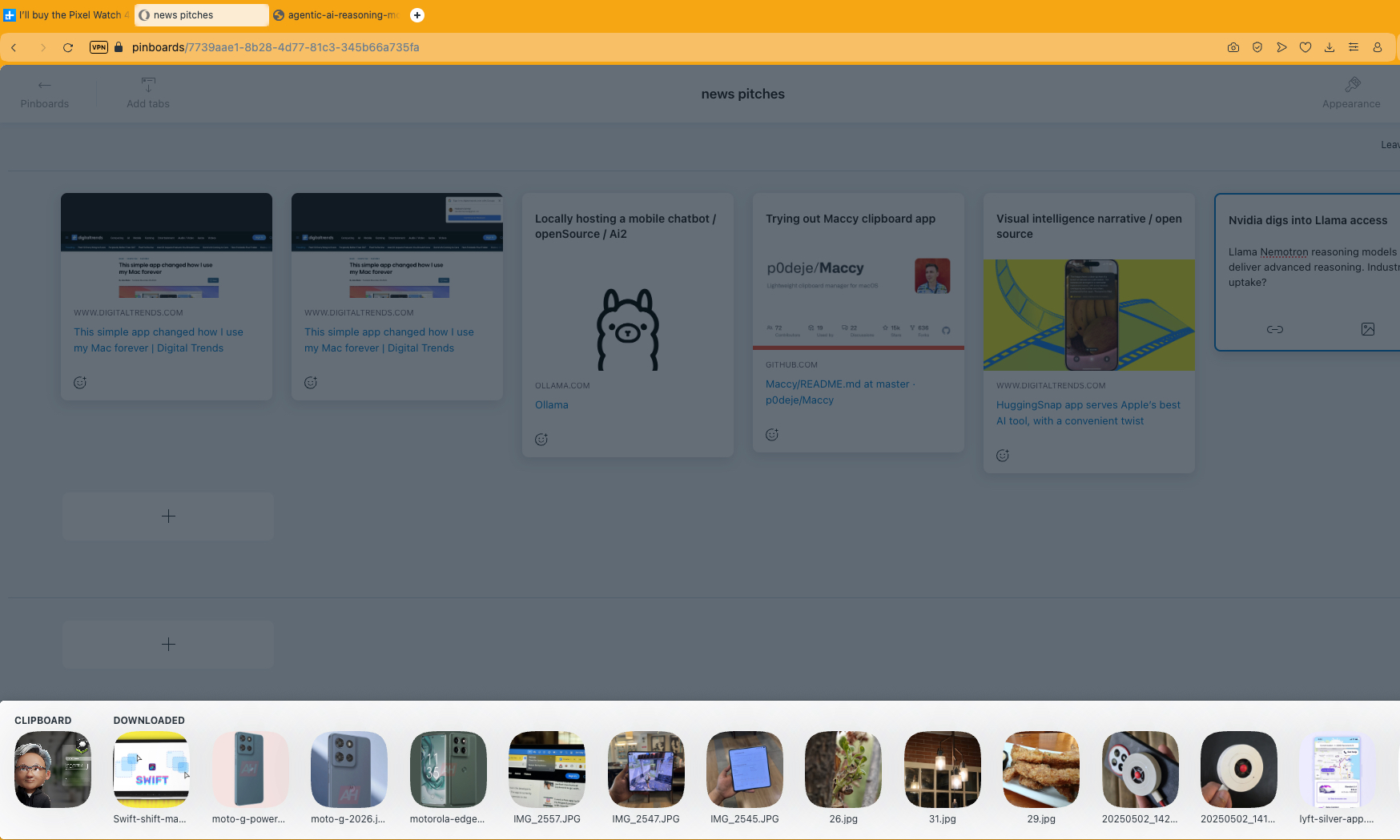Click link icon on Nvidia Llama card
The width and height of the screenshot is (1400, 840).
[1275, 329]
